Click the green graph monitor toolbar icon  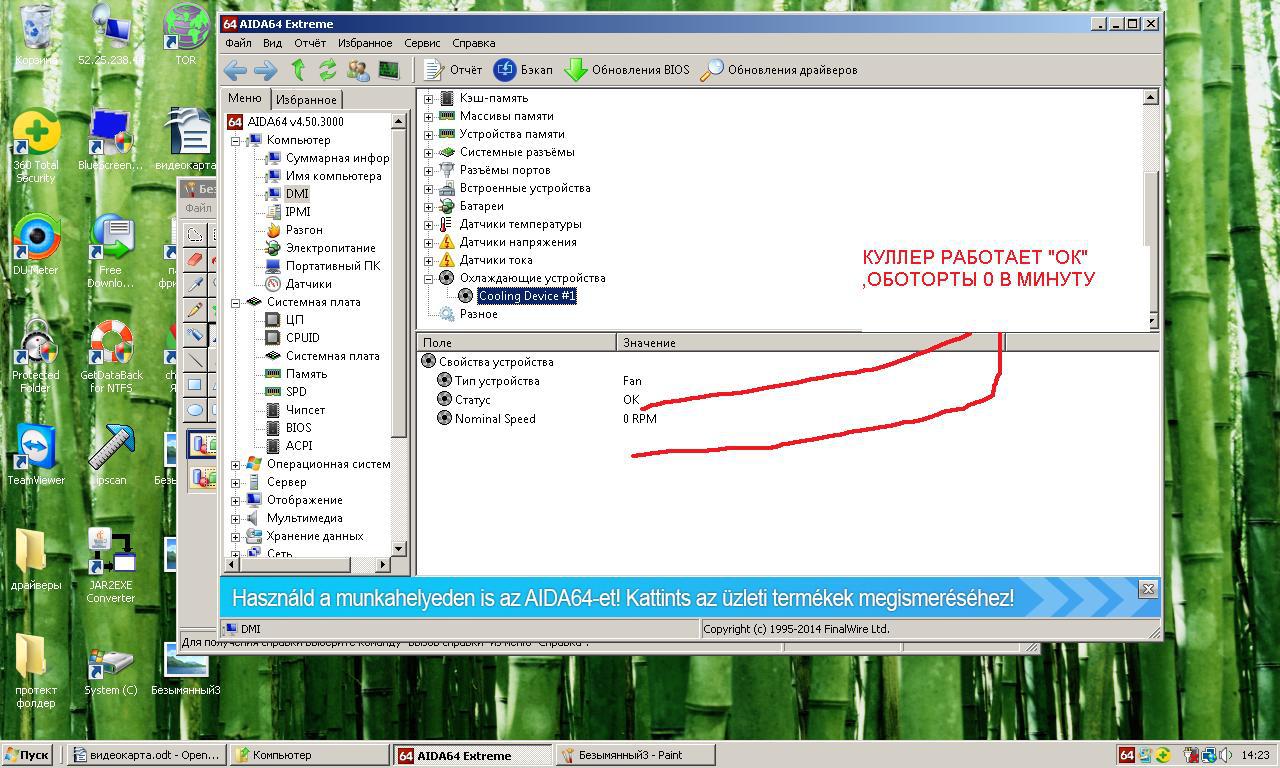click(x=388, y=70)
